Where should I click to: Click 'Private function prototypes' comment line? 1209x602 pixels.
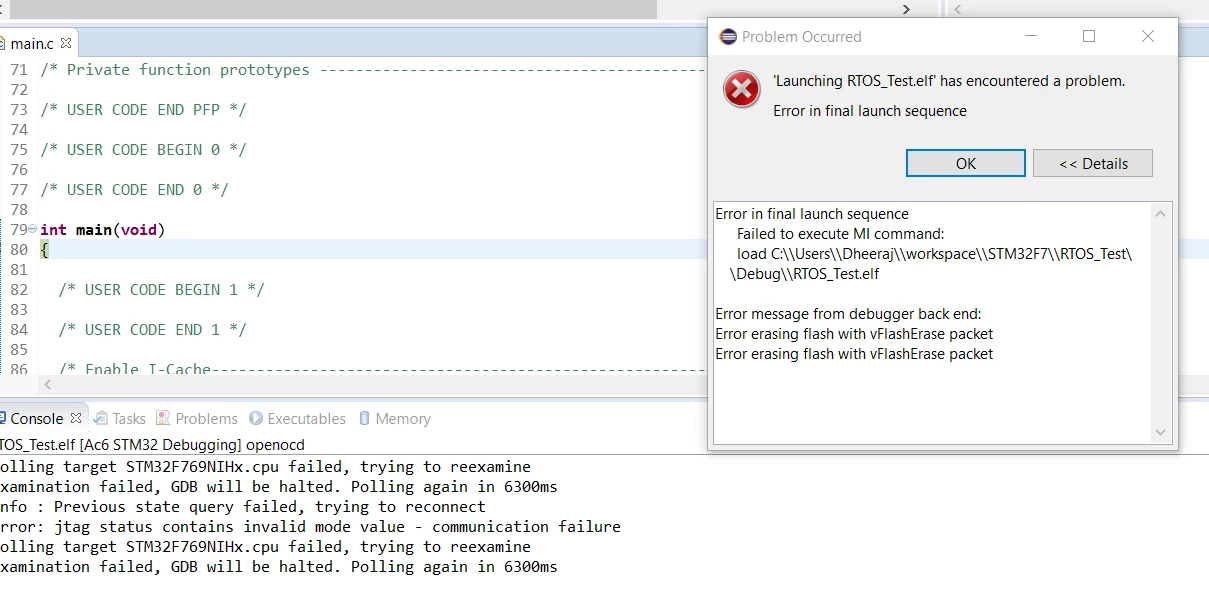pyautogui.click(x=372, y=69)
